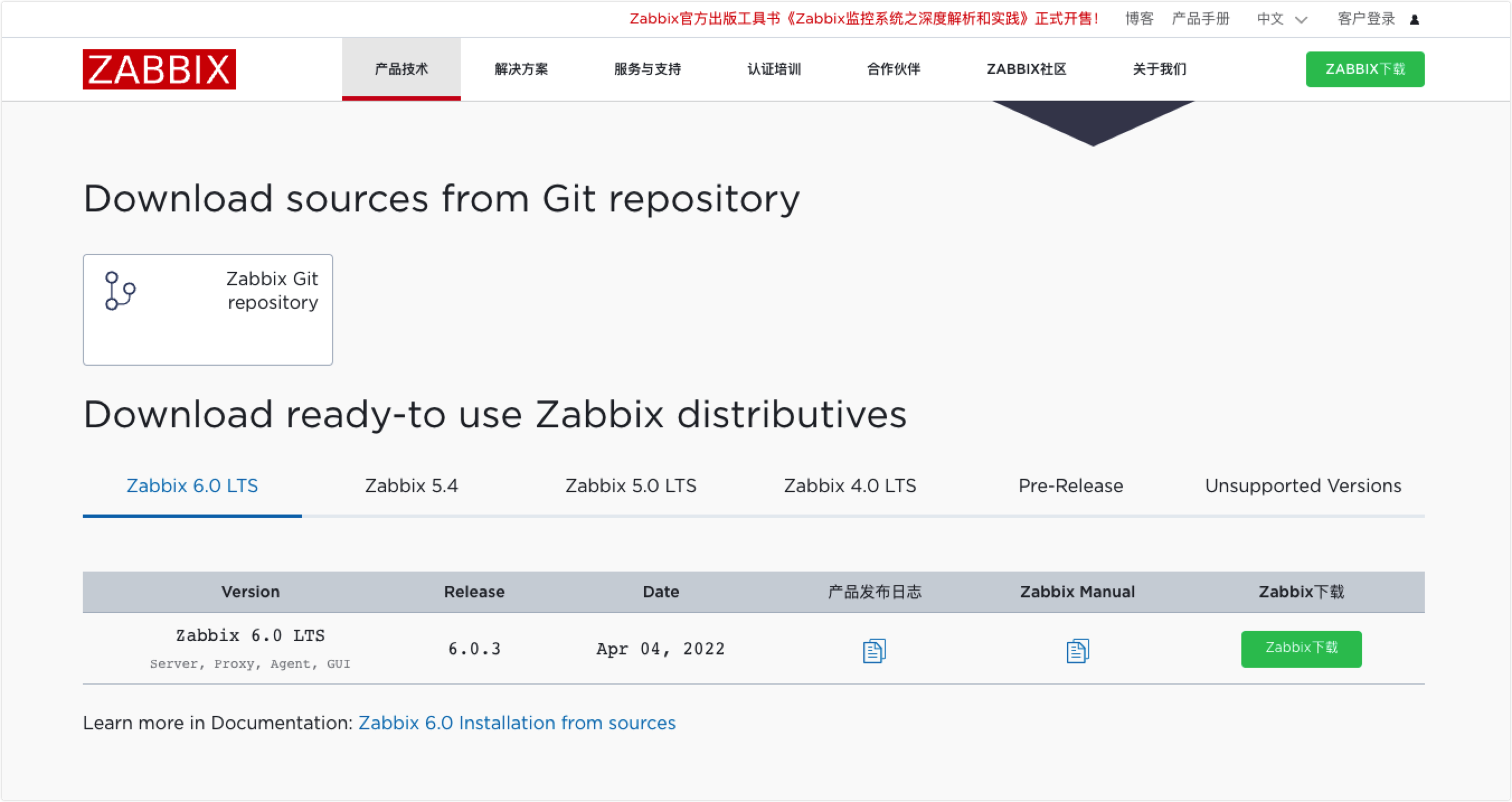The width and height of the screenshot is (1512, 802).
Task: Open the 服务与支持 menu
Action: click(648, 69)
